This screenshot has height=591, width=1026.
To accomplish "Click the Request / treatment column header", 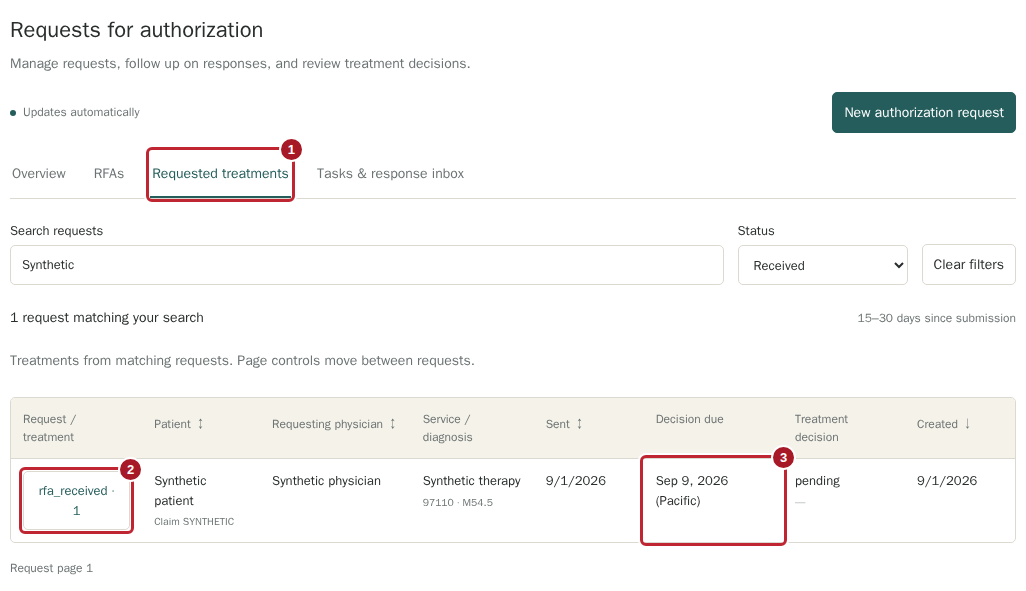I will point(49,428).
